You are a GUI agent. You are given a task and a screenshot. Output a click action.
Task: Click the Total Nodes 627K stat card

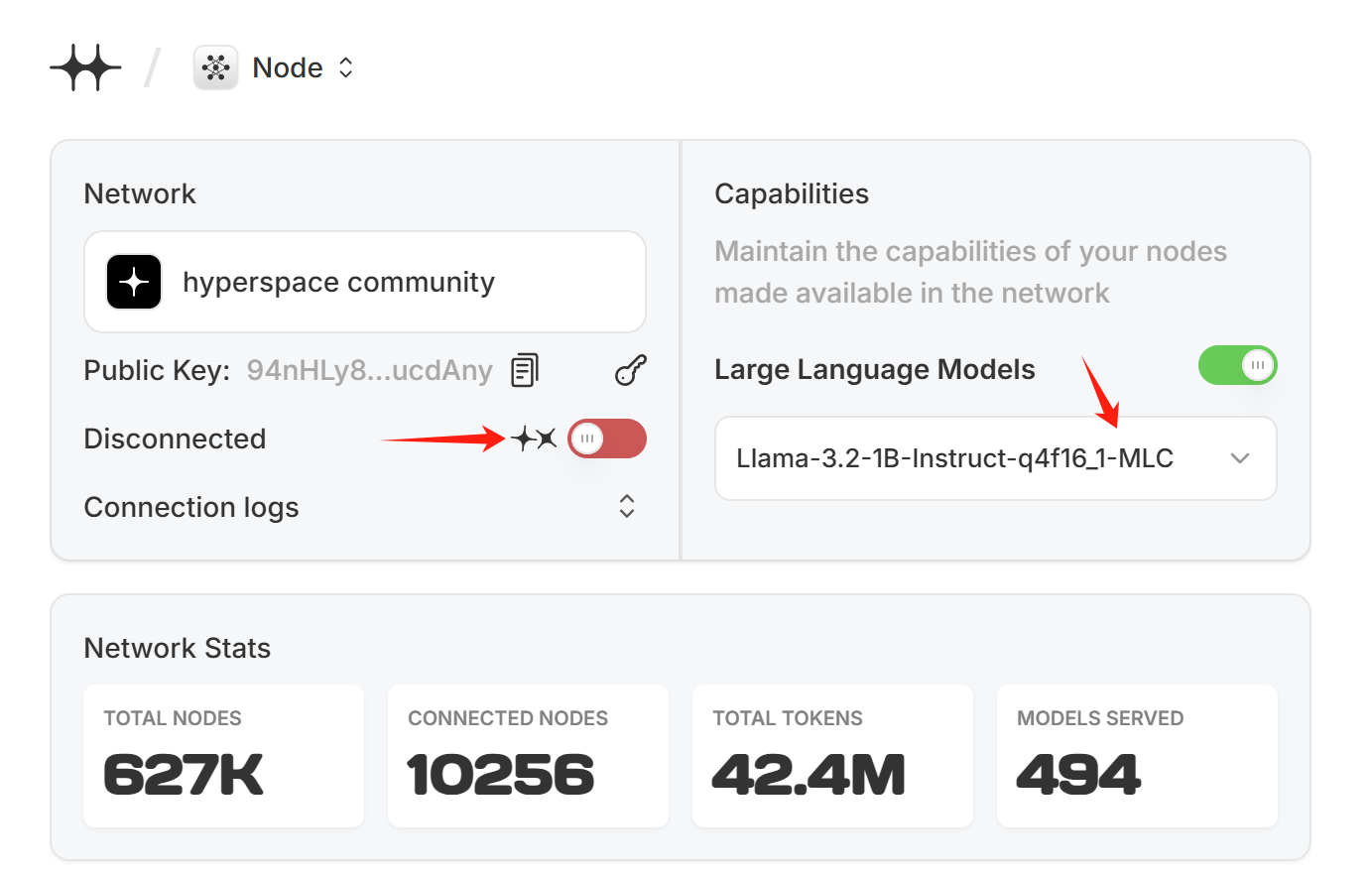click(223, 755)
